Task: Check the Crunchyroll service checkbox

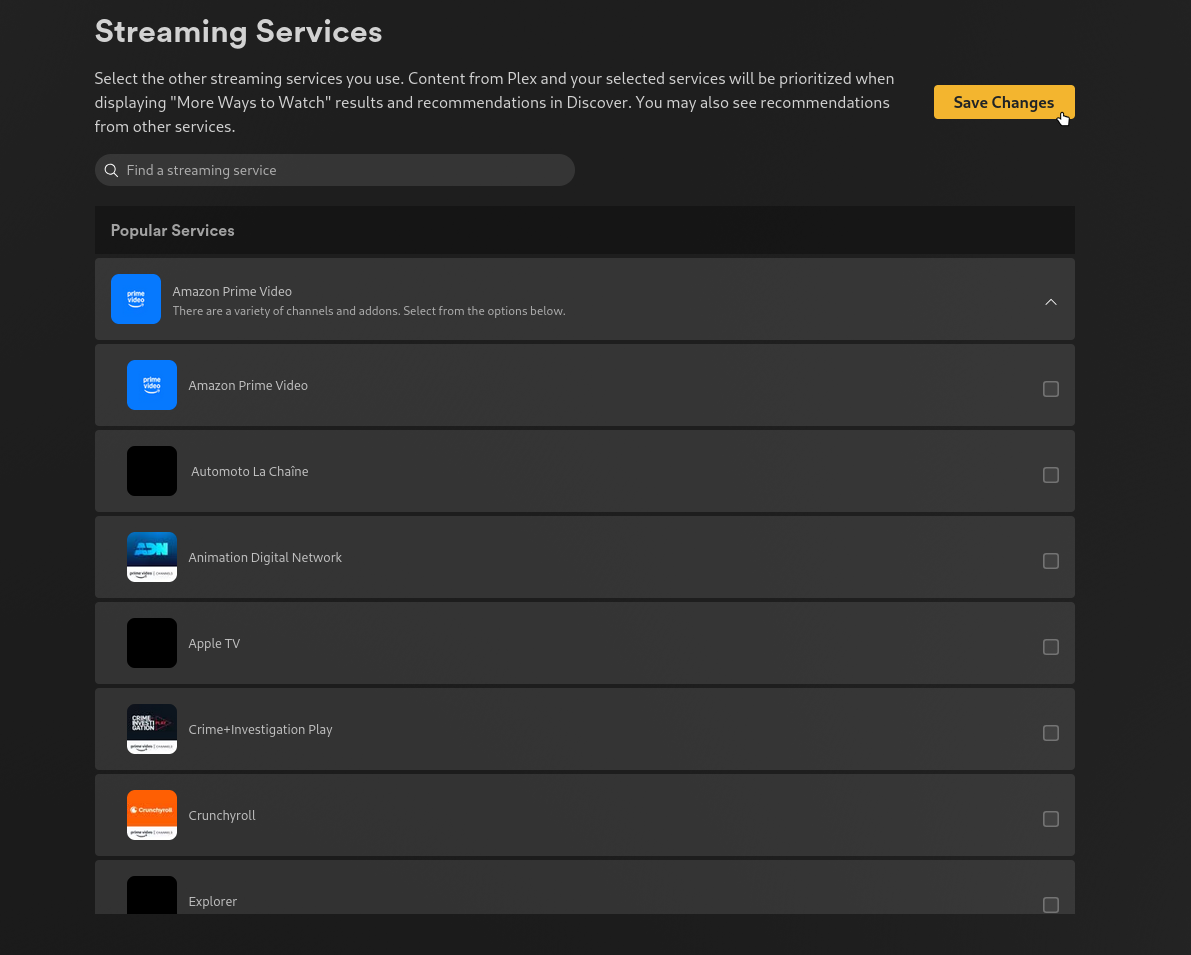Action: (x=1051, y=819)
